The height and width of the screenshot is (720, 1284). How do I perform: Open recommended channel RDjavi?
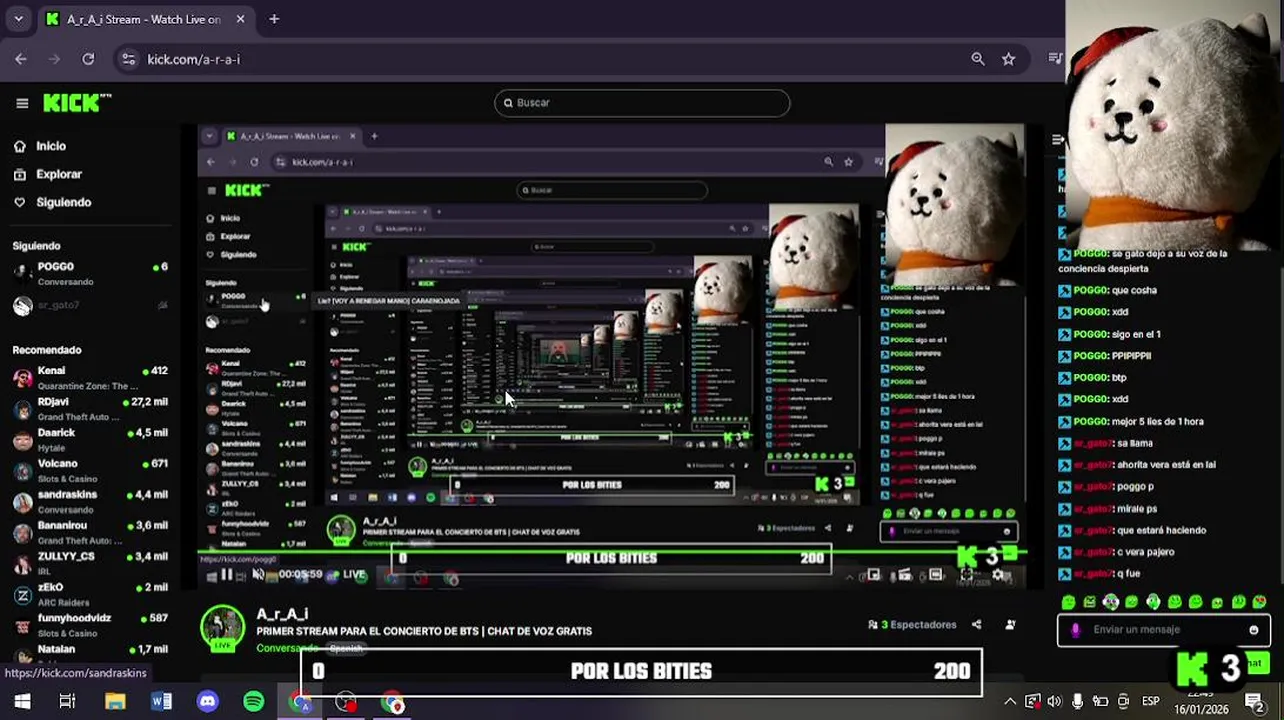[x=90, y=408]
